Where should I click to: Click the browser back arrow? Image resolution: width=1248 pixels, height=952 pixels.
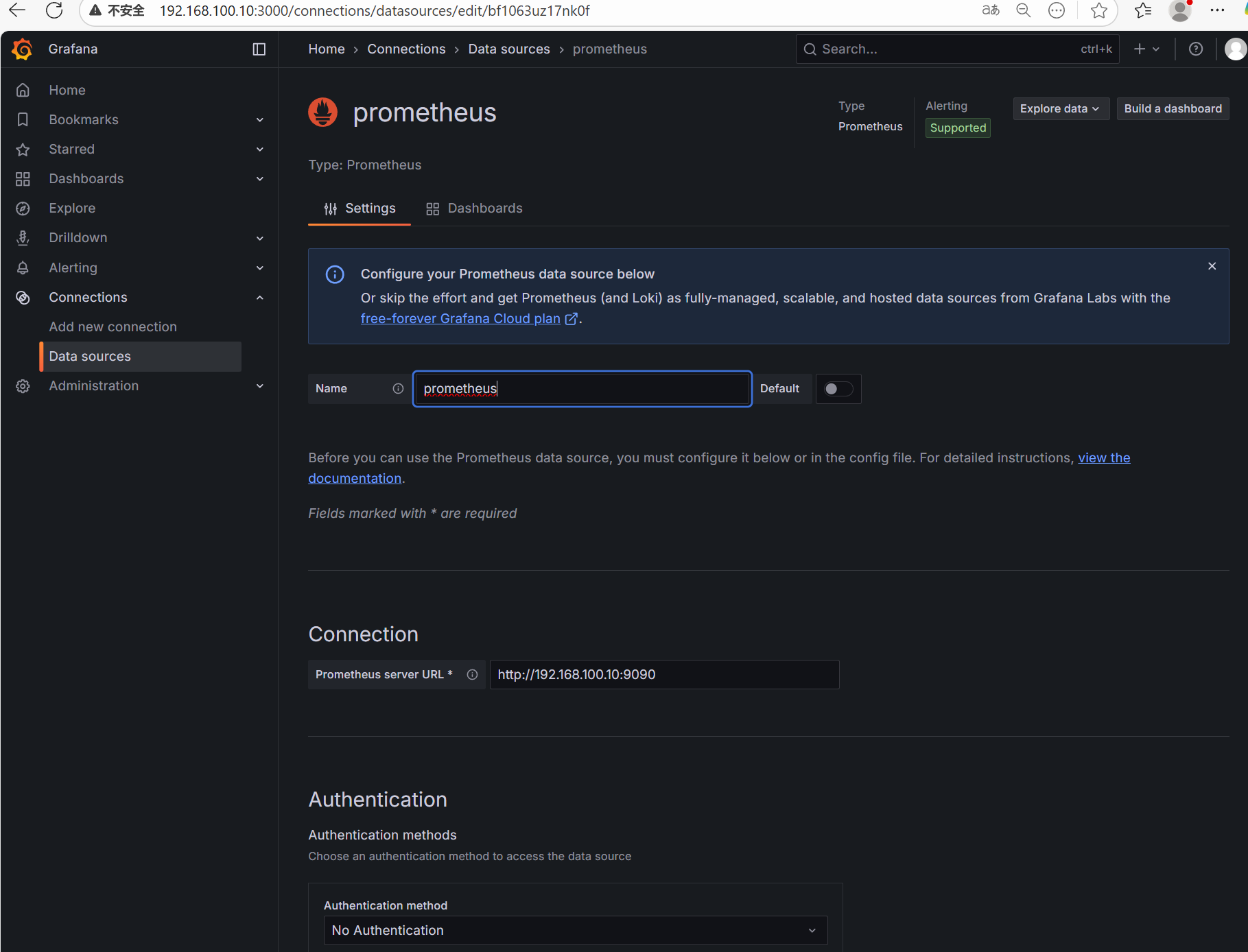pos(17,10)
